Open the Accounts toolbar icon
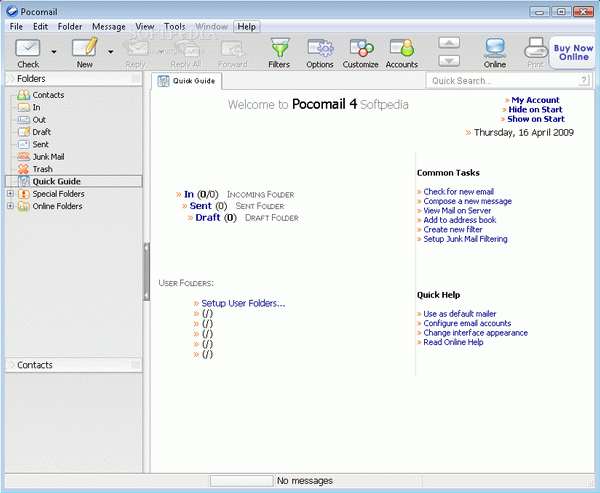 pyautogui.click(x=402, y=48)
